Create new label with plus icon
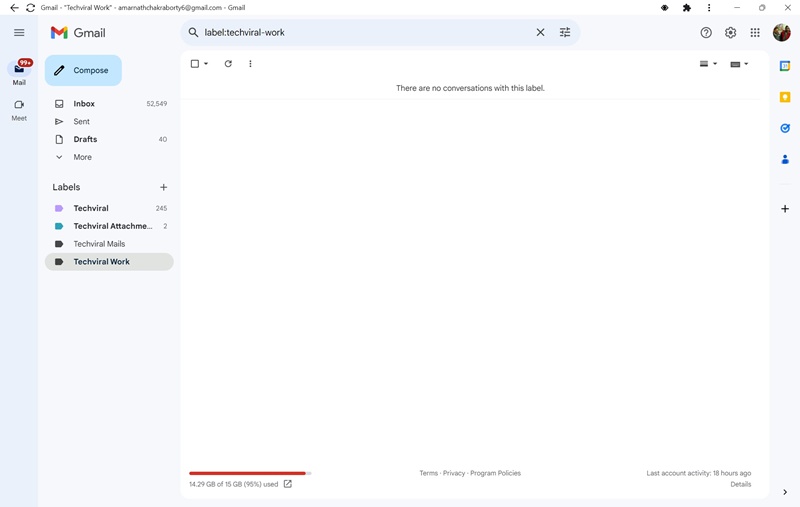The height and width of the screenshot is (507, 800). click(163, 187)
